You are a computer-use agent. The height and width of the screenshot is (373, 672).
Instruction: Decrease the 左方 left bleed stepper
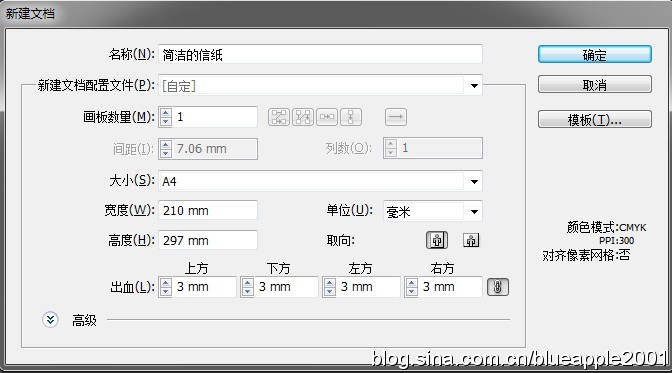[x=329, y=292]
